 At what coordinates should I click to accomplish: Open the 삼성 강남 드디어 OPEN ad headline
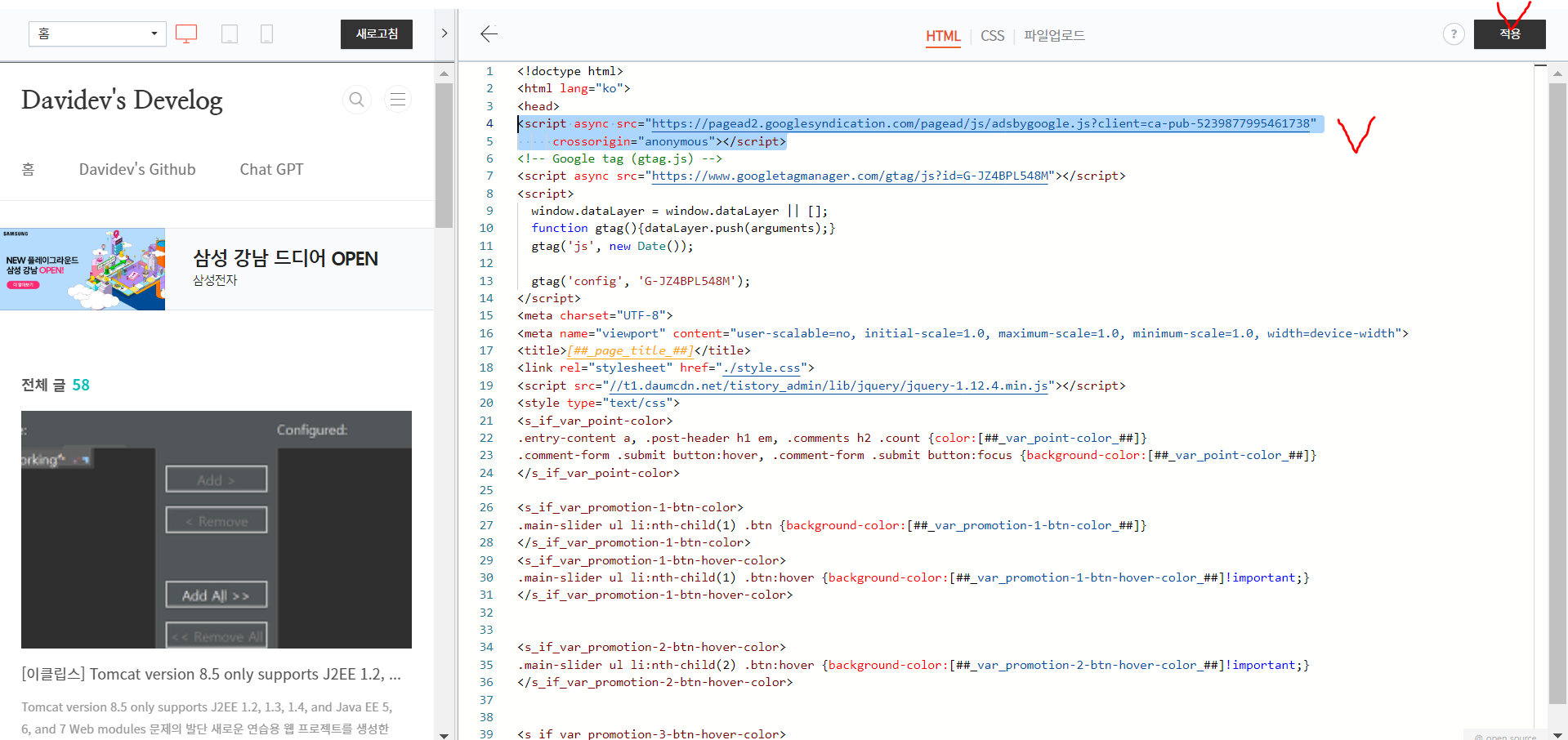285,258
